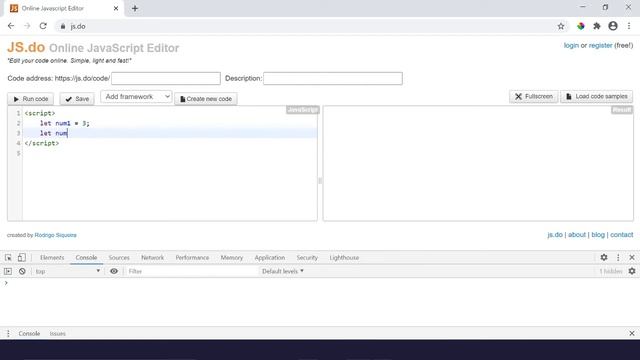Open the drawer three-dot menu

tap(8, 333)
